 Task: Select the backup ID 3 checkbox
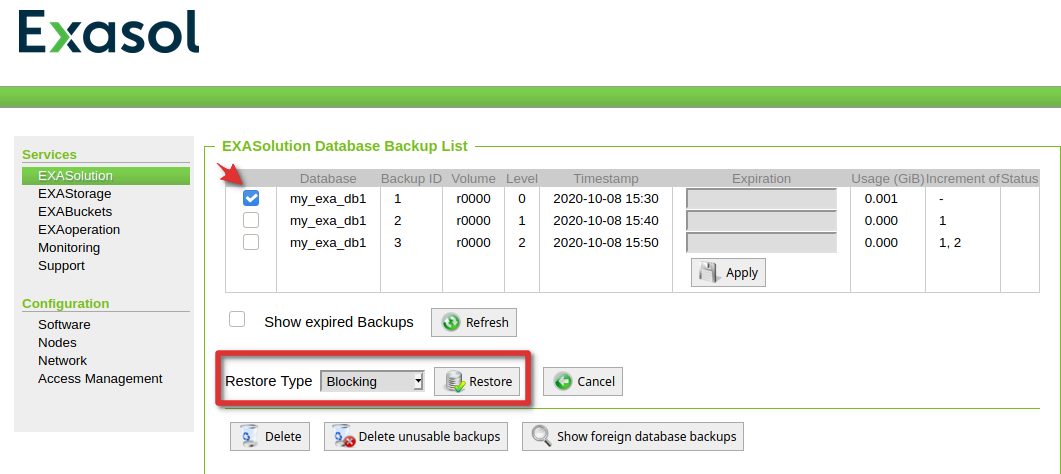[251, 241]
